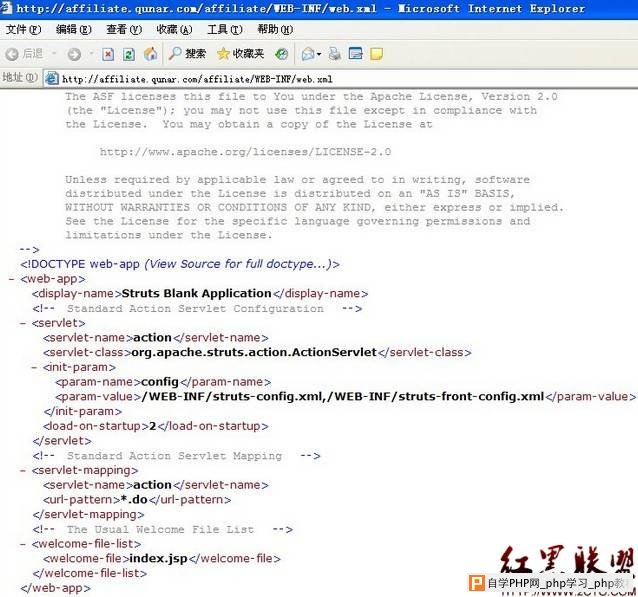Click 'action' servlet-name inside servlet-mapping
The image size is (638, 597).
click(153, 485)
